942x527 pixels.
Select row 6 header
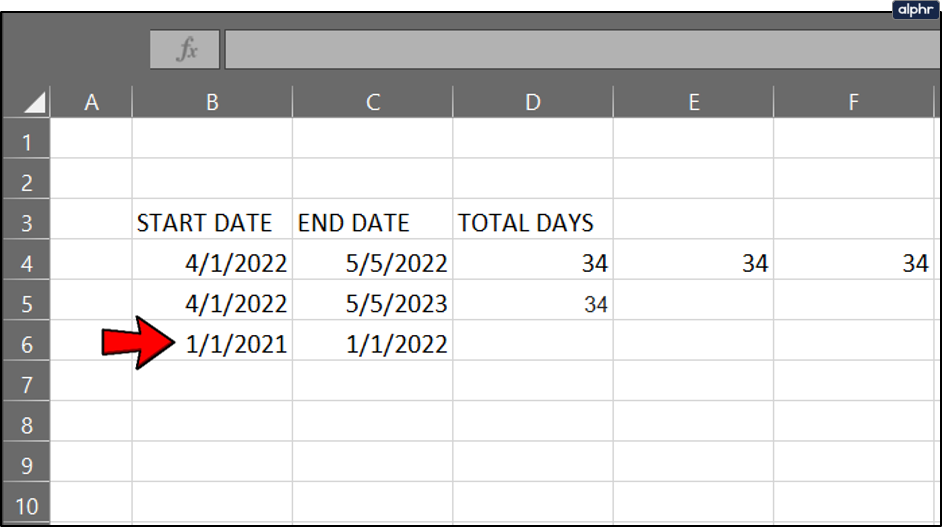[x=26, y=344]
